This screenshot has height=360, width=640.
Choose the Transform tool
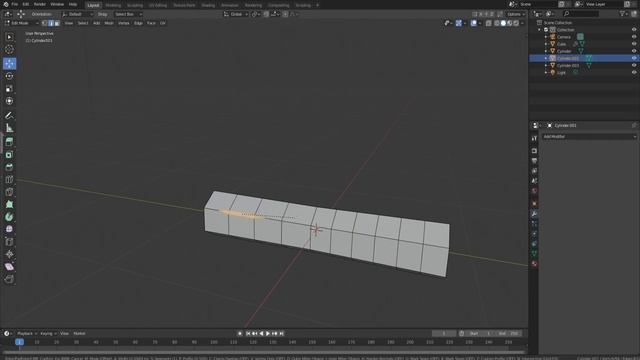[9, 101]
